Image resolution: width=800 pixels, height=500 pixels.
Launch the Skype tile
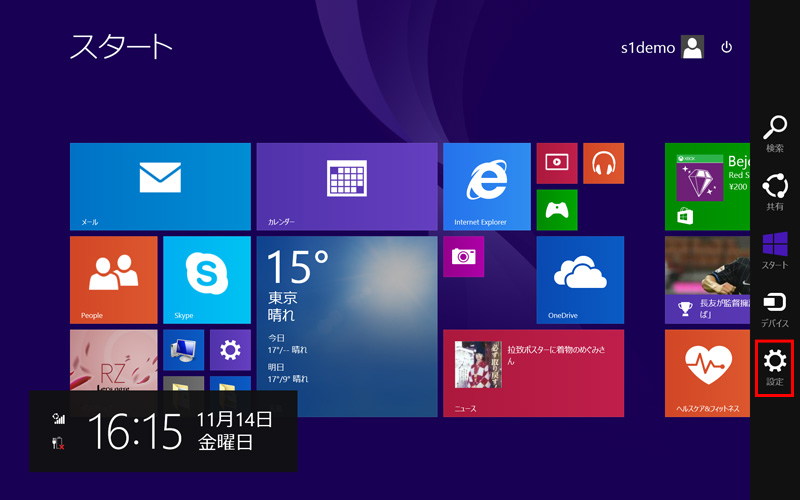(x=207, y=280)
